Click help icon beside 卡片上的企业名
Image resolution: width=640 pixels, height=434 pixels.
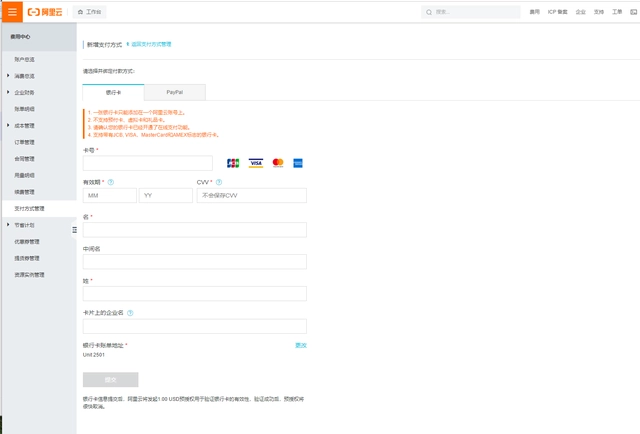[130, 313]
